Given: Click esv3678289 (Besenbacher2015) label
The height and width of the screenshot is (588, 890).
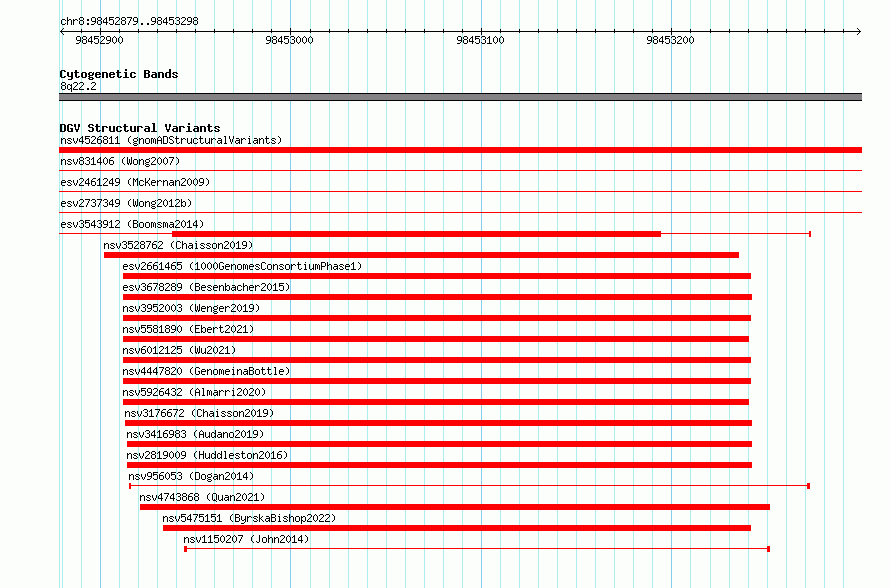Looking at the screenshot, I should (x=206, y=287).
